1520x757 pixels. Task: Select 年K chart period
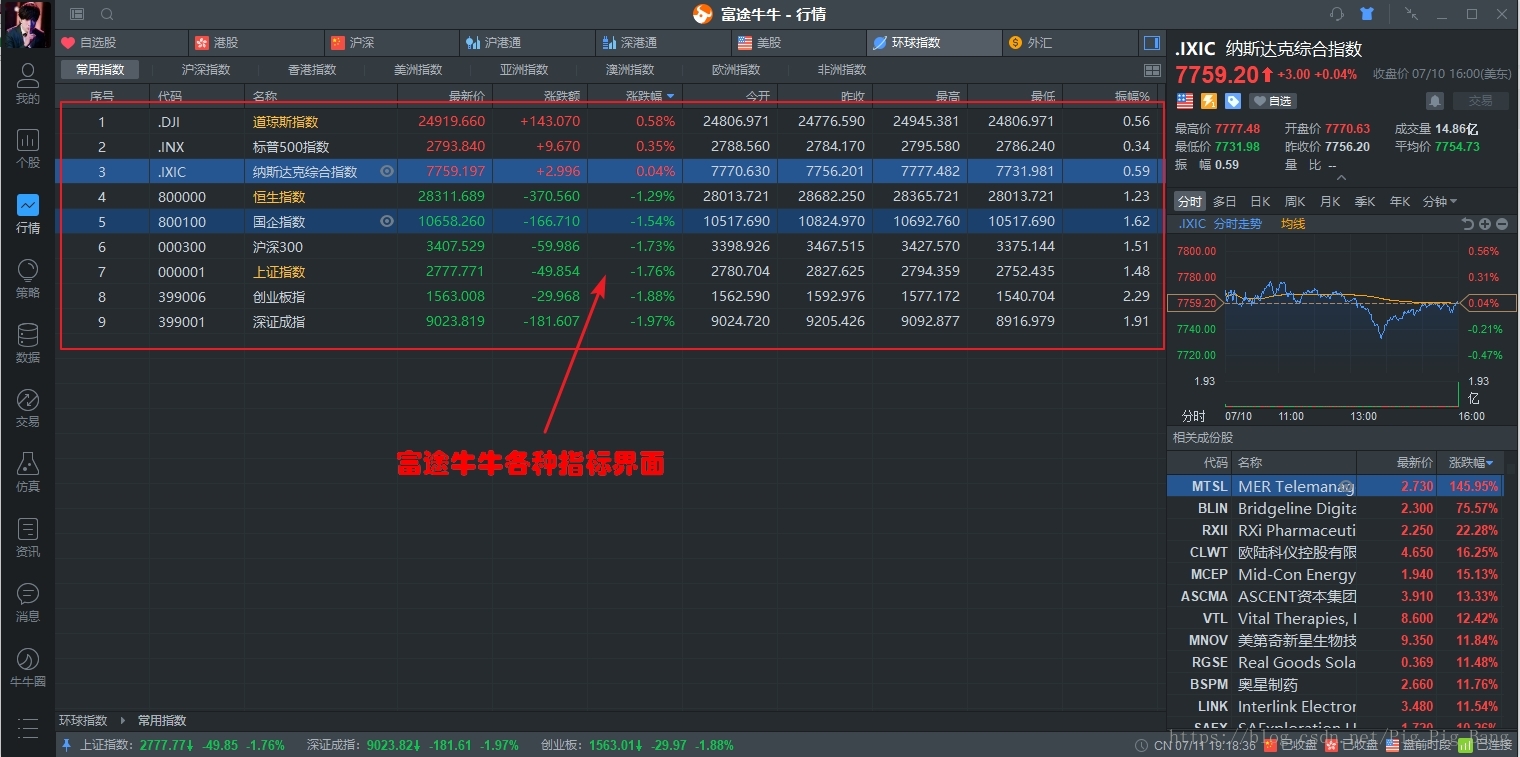point(1400,202)
